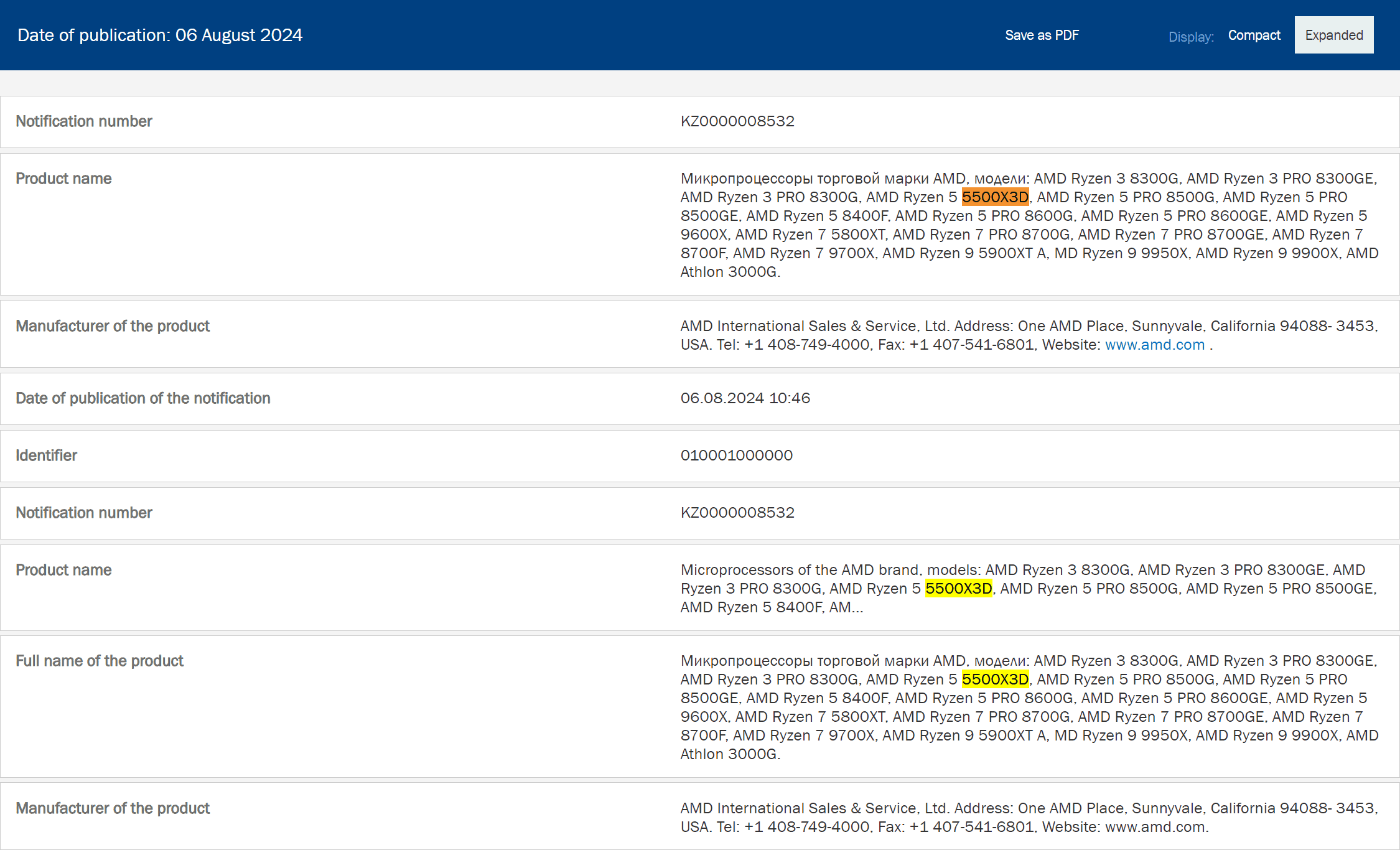Click the 06.08.2024 10:46 date value
Image resolution: width=1400 pixels, height=850 pixels.
tap(745, 398)
